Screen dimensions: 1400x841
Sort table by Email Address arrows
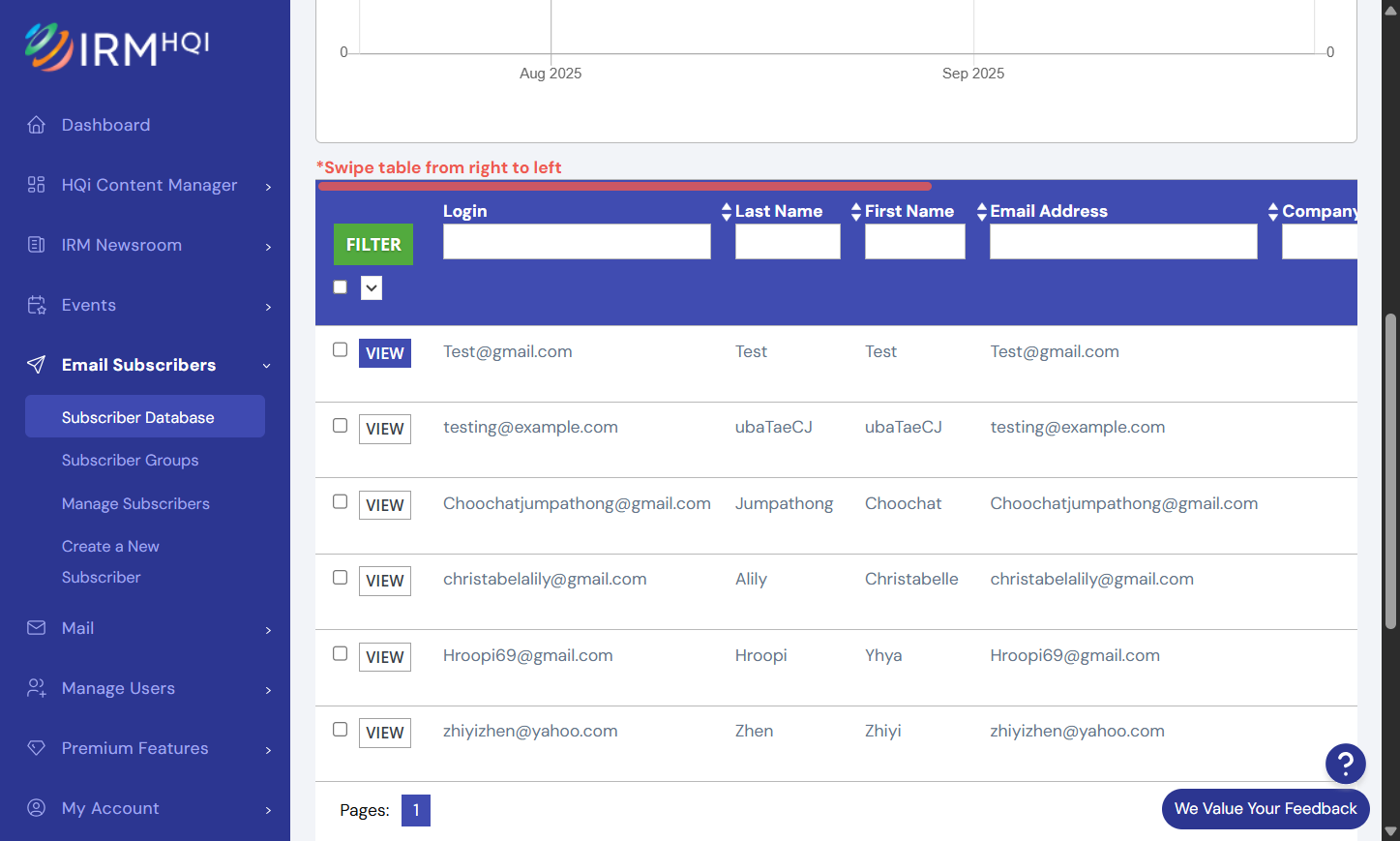tap(982, 211)
